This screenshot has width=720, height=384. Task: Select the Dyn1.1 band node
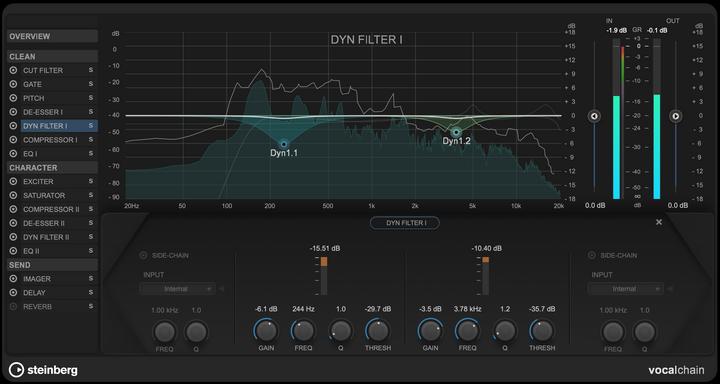[284, 144]
